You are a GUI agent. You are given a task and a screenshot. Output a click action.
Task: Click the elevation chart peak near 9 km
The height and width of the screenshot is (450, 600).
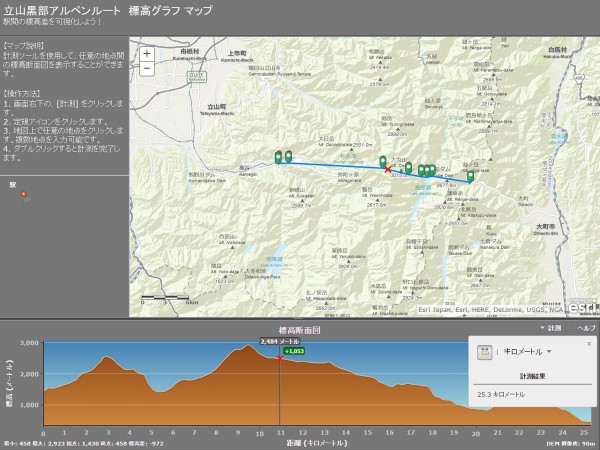[x=246, y=347]
